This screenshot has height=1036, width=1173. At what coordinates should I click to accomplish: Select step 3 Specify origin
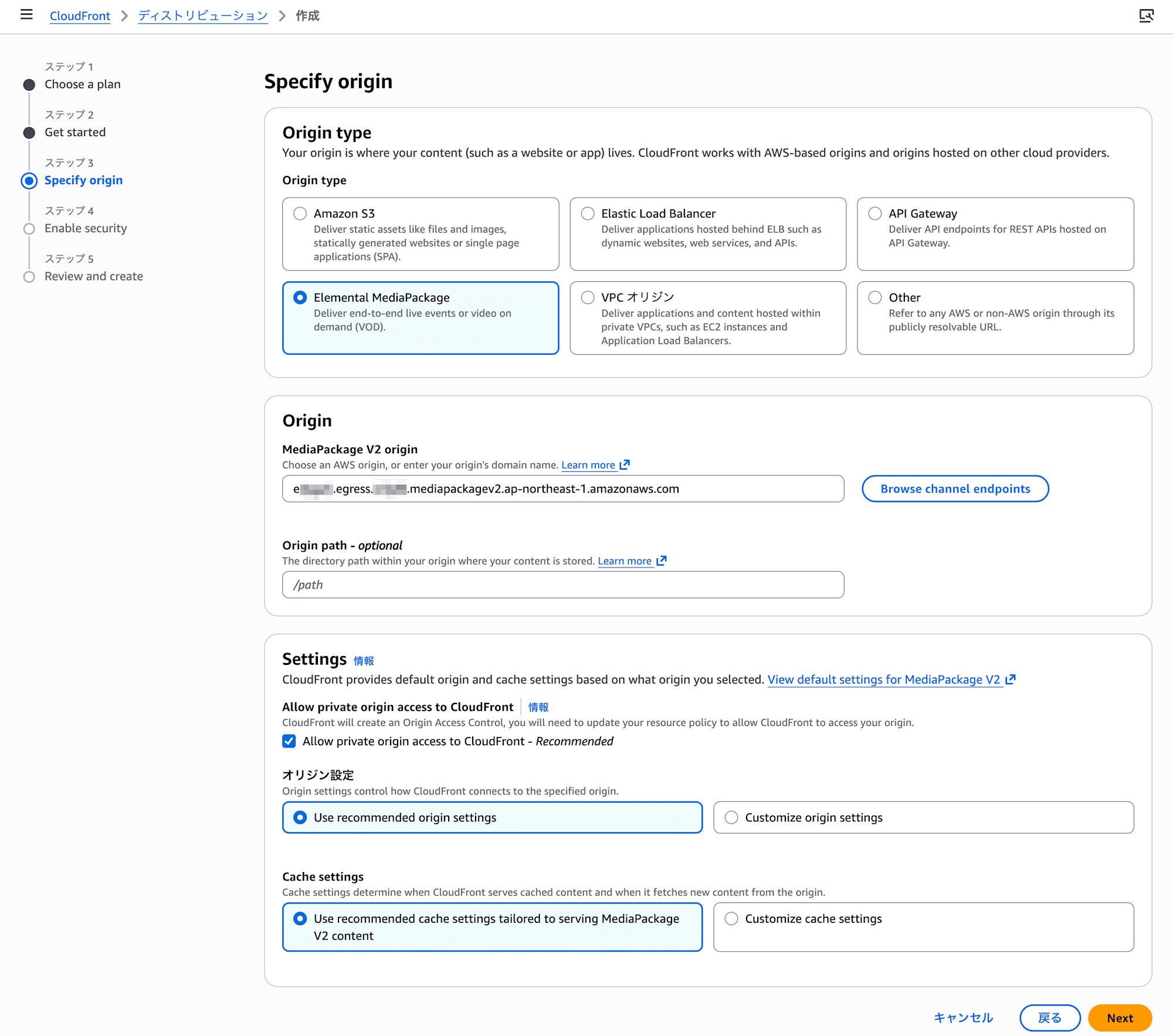pyautogui.click(x=84, y=181)
